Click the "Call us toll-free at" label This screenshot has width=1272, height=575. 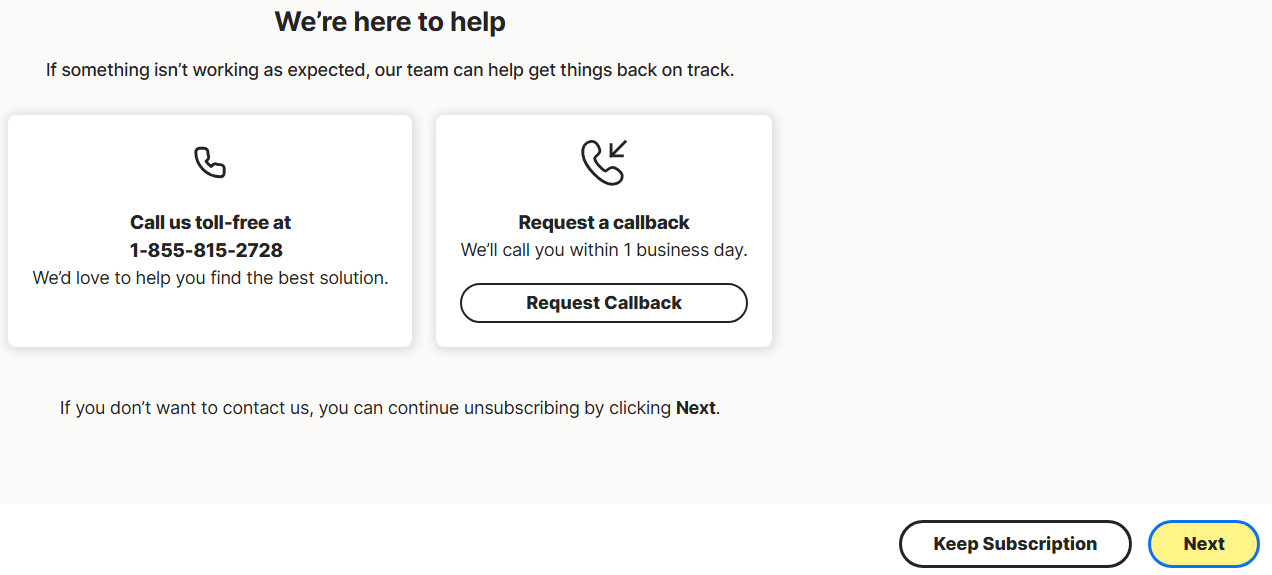[x=210, y=222]
